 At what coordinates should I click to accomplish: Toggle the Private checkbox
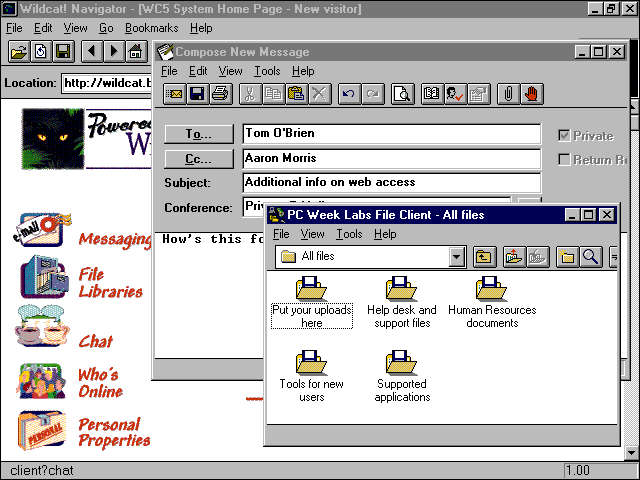point(565,136)
